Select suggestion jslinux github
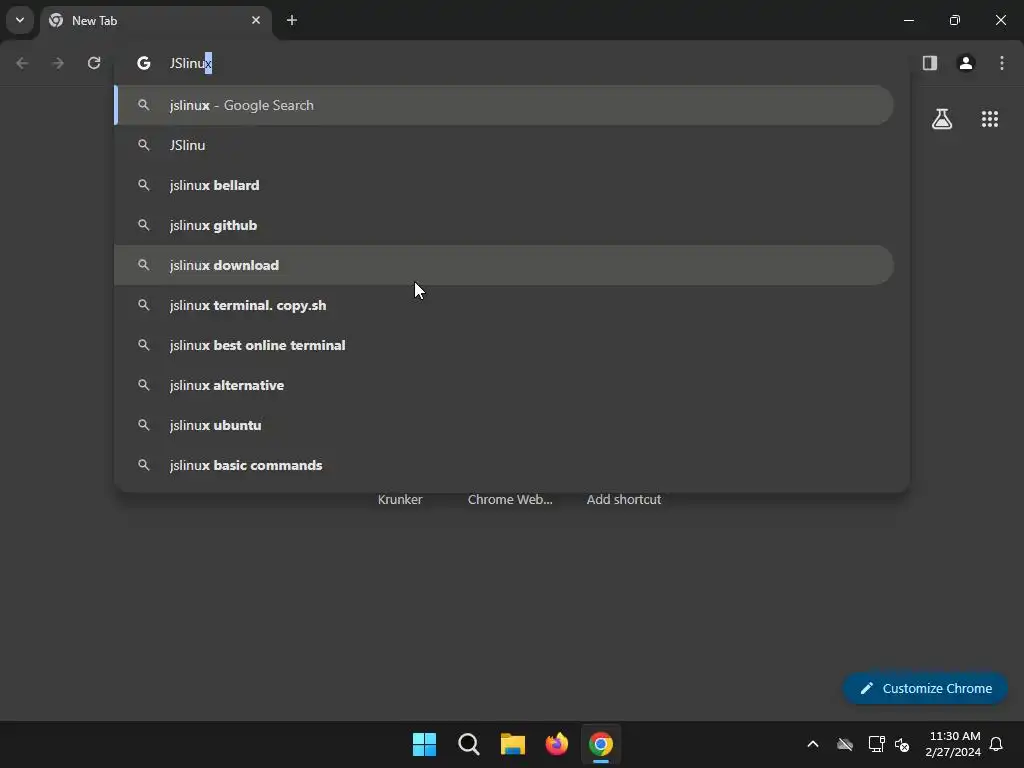Viewport: 1024px width, 768px height. pyautogui.click(x=504, y=225)
